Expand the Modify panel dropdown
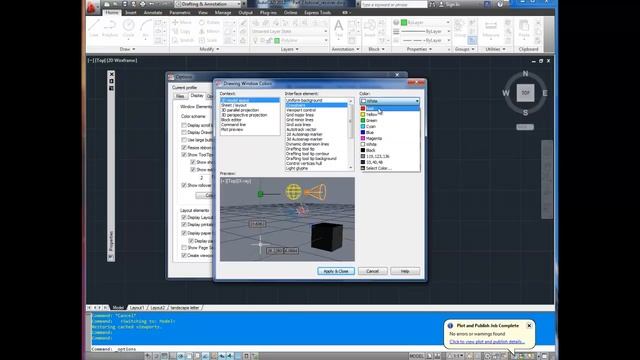Image resolution: width=640 pixels, height=360 pixels. click(x=209, y=49)
